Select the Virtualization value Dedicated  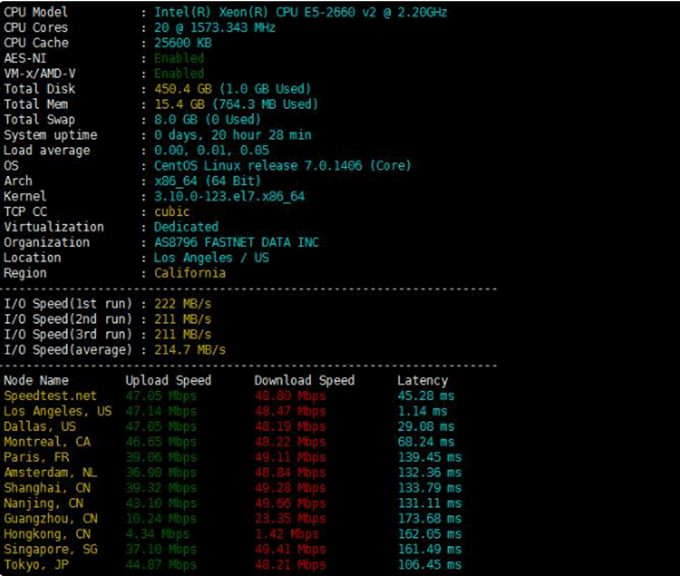click(x=186, y=227)
